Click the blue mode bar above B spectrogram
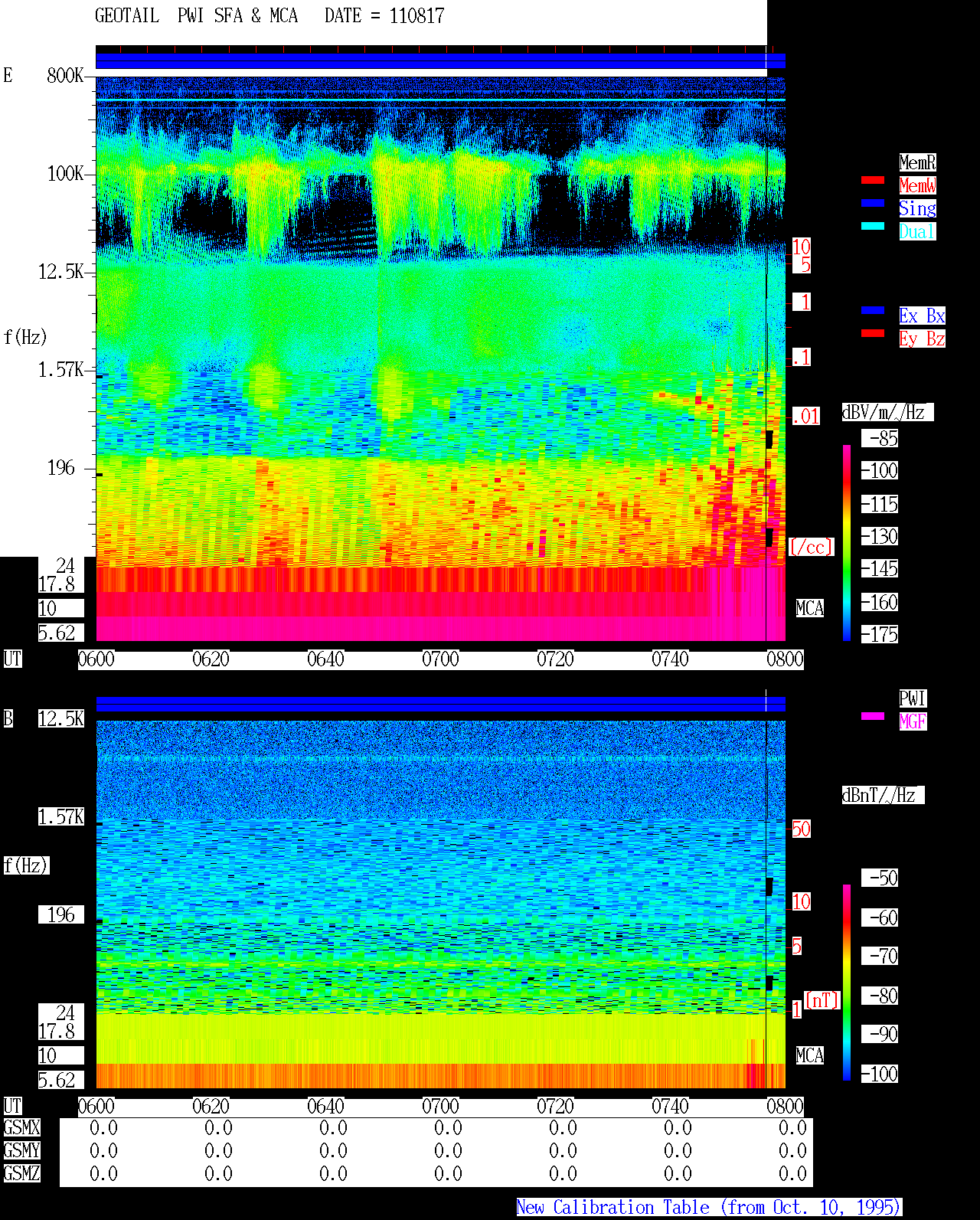The height and width of the screenshot is (1220, 980). 440,704
